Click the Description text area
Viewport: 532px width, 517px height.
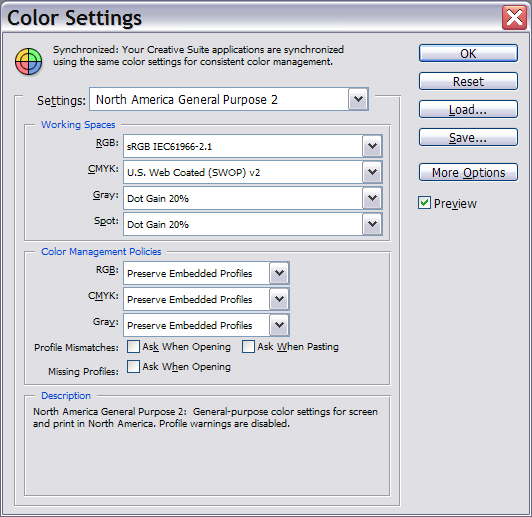[x=207, y=447]
